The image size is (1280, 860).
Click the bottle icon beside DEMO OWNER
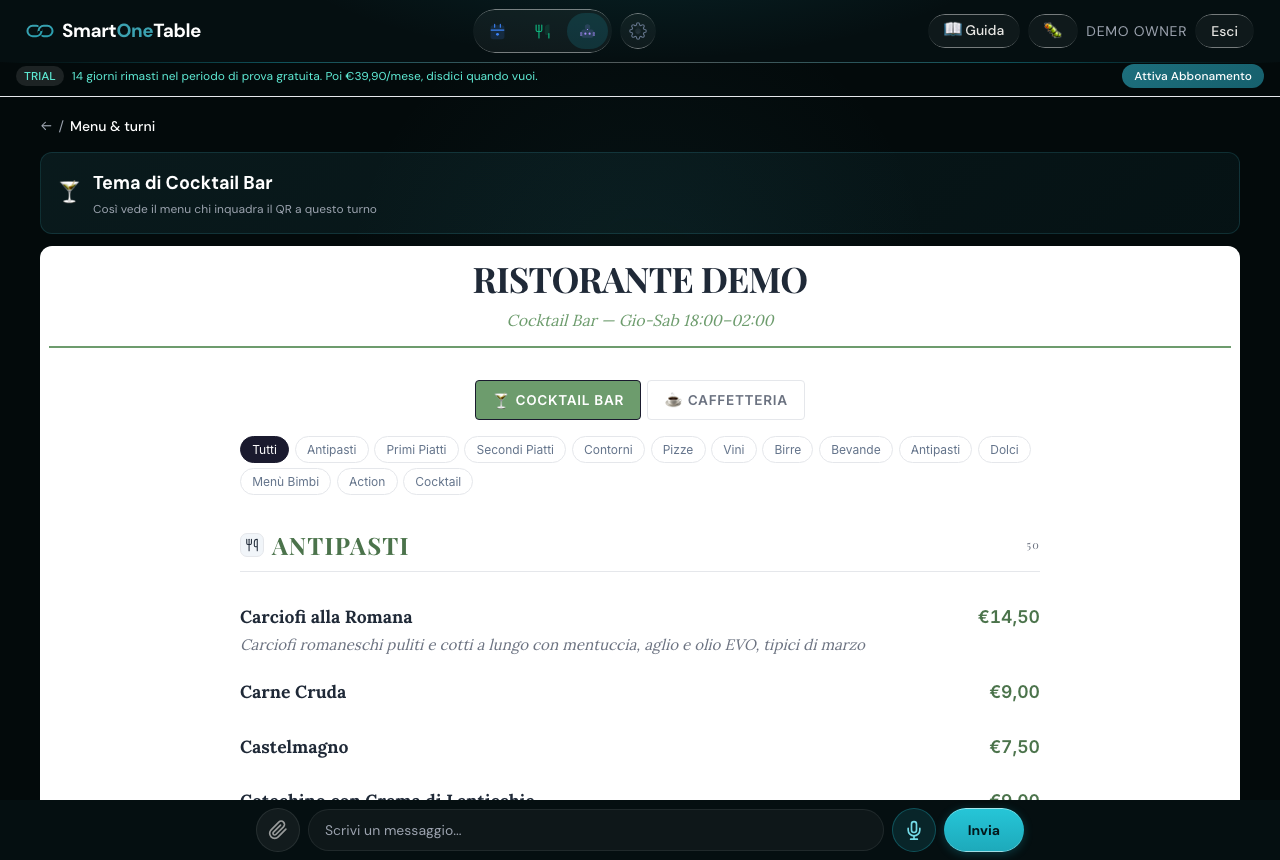(x=1053, y=31)
